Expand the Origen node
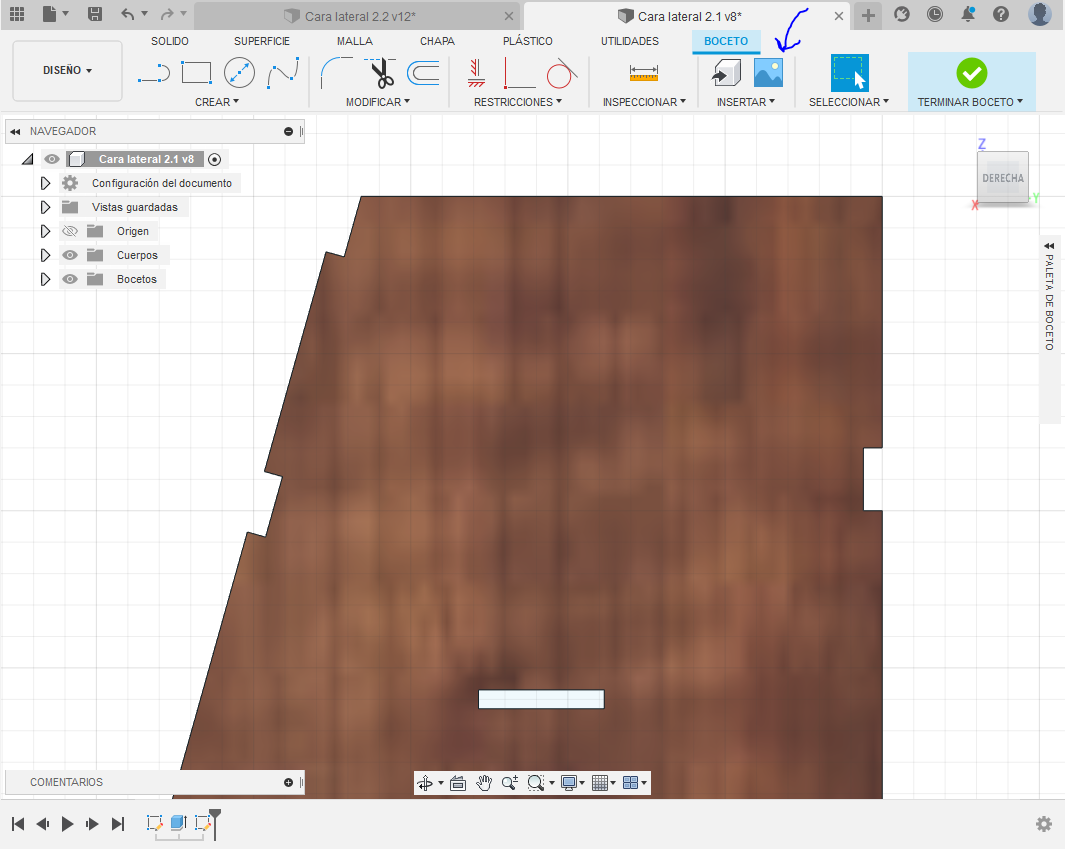The height and width of the screenshot is (849, 1065). pos(45,232)
